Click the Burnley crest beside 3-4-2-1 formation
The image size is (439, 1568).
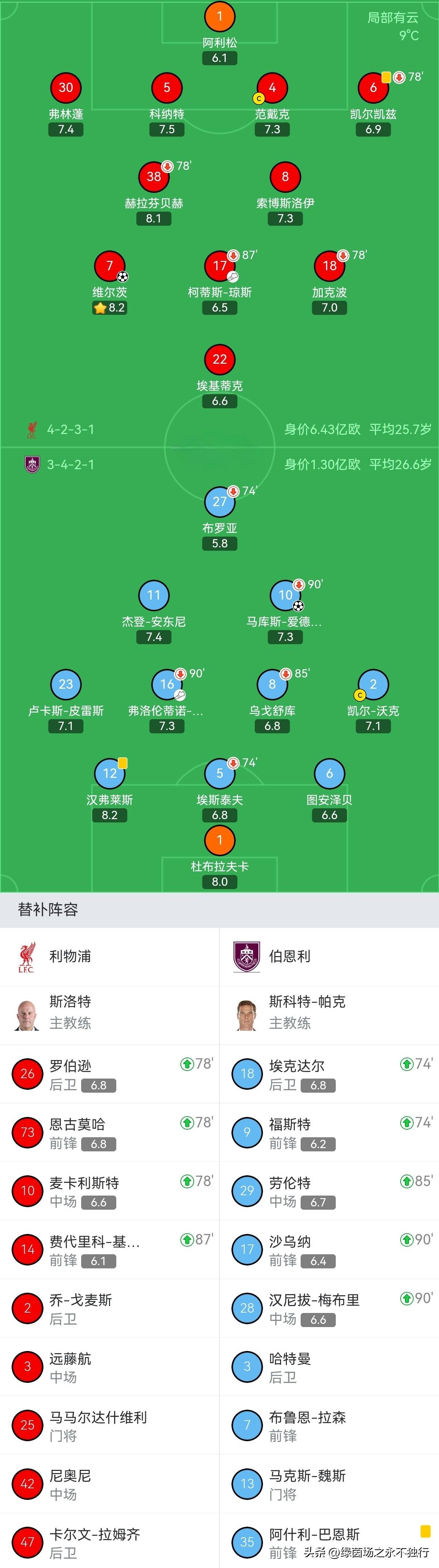click(32, 464)
